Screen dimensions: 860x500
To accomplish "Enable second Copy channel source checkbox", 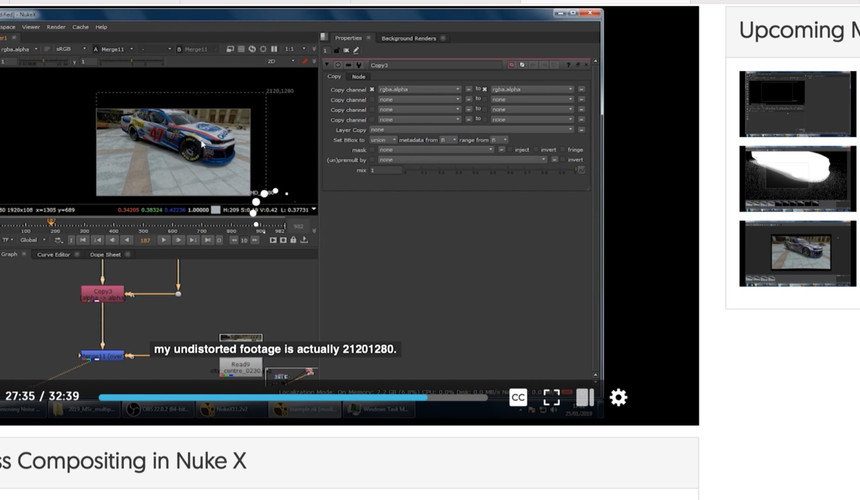I will pos(372,99).
